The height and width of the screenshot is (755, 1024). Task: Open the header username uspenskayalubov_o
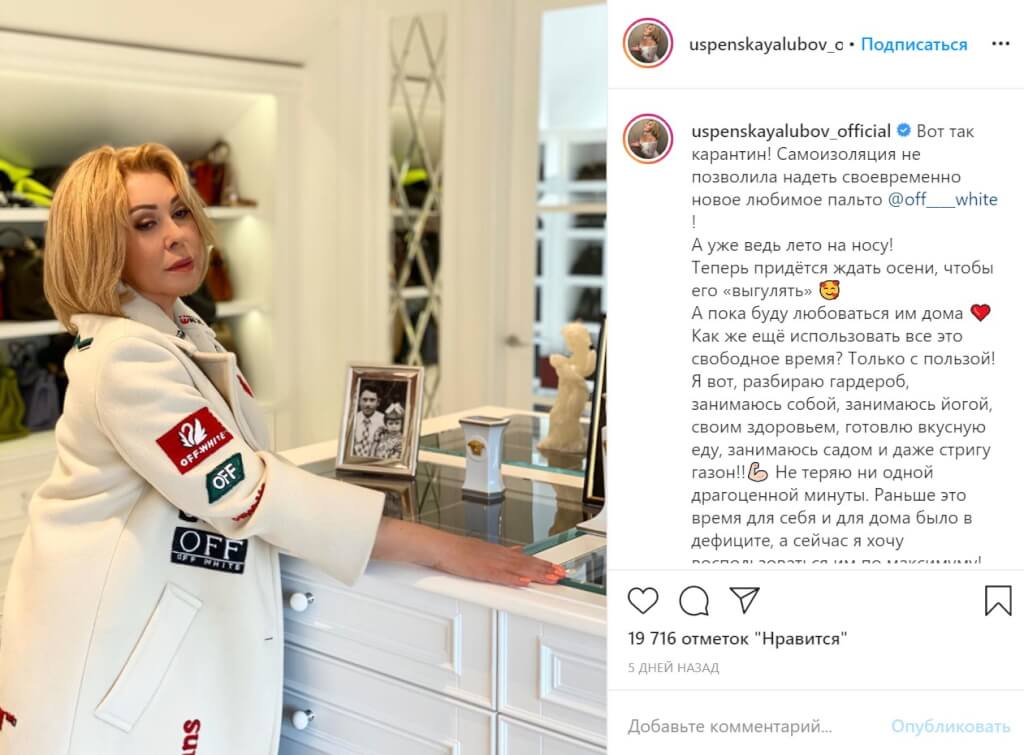coord(766,44)
